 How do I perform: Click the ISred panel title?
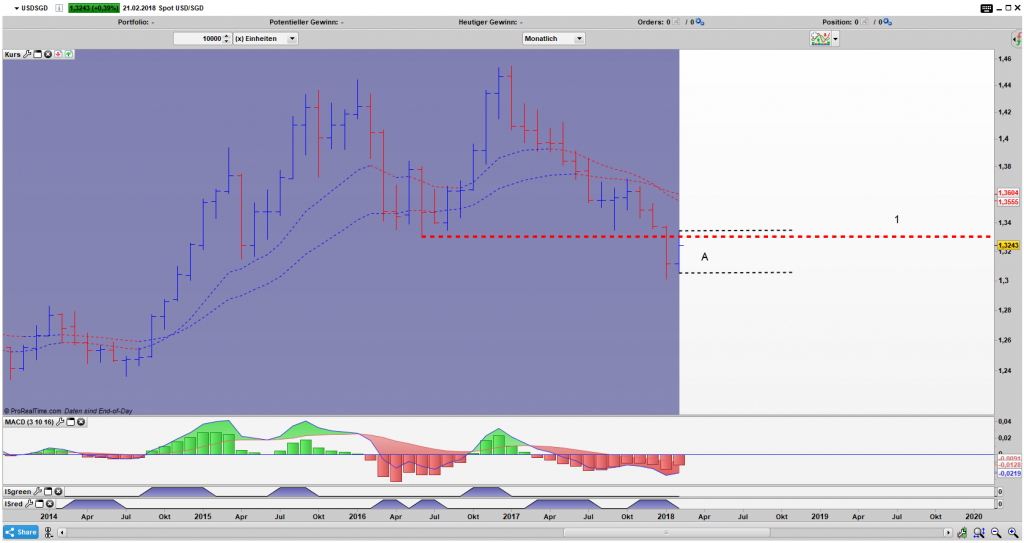(x=14, y=504)
